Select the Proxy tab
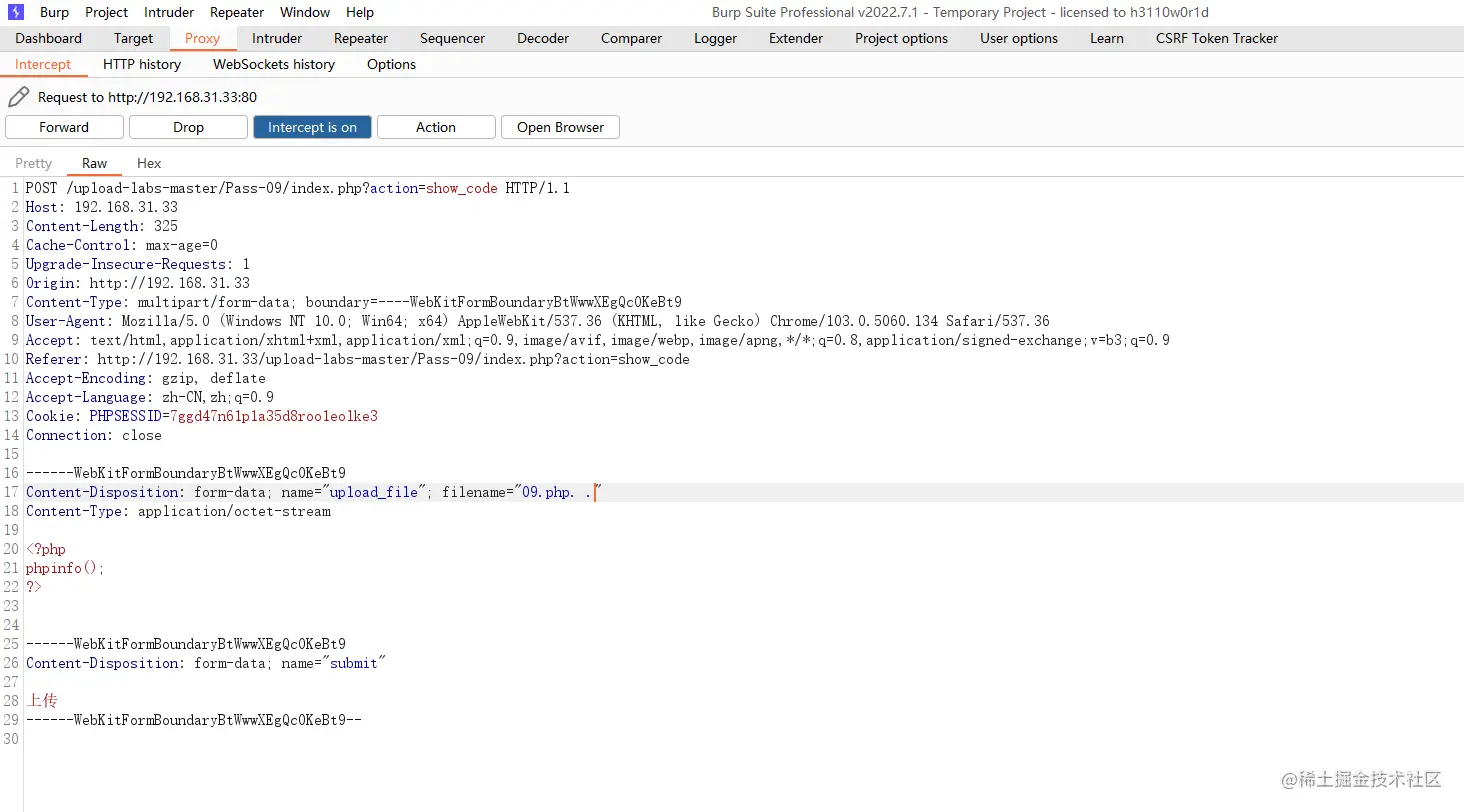The height and width of the screenshot is (812, 1464). click(203, 38)
